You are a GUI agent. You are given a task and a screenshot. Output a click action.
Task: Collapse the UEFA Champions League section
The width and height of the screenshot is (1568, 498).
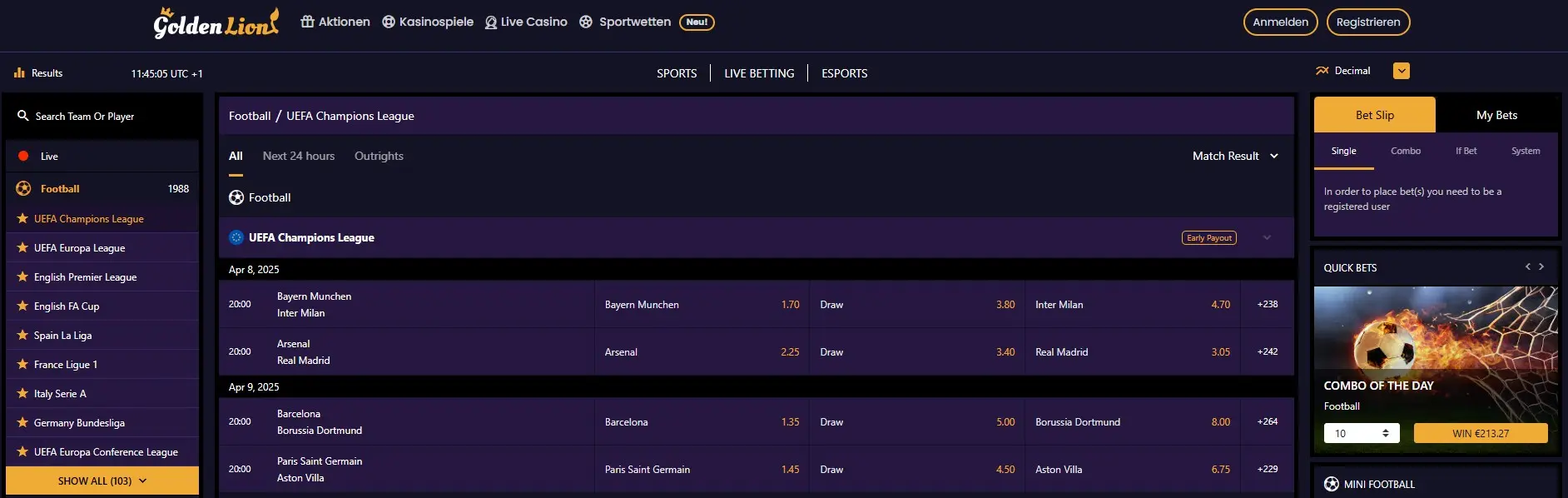click(1267, 237)
